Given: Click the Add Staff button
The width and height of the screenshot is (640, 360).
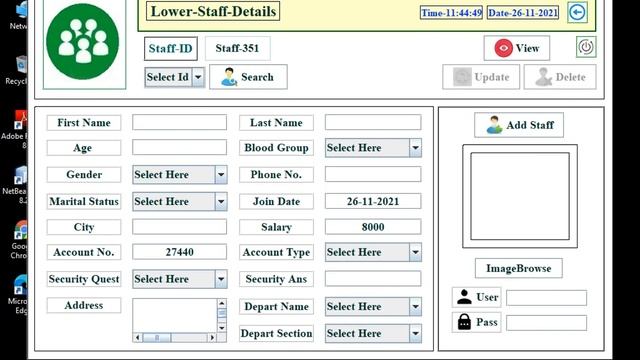Looking at the screenshot, I should click(519, 125).
